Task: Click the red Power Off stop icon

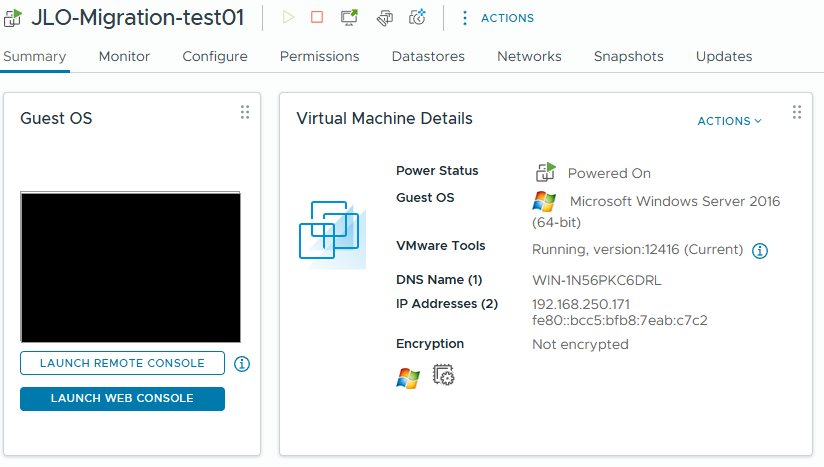Action: 317,17
